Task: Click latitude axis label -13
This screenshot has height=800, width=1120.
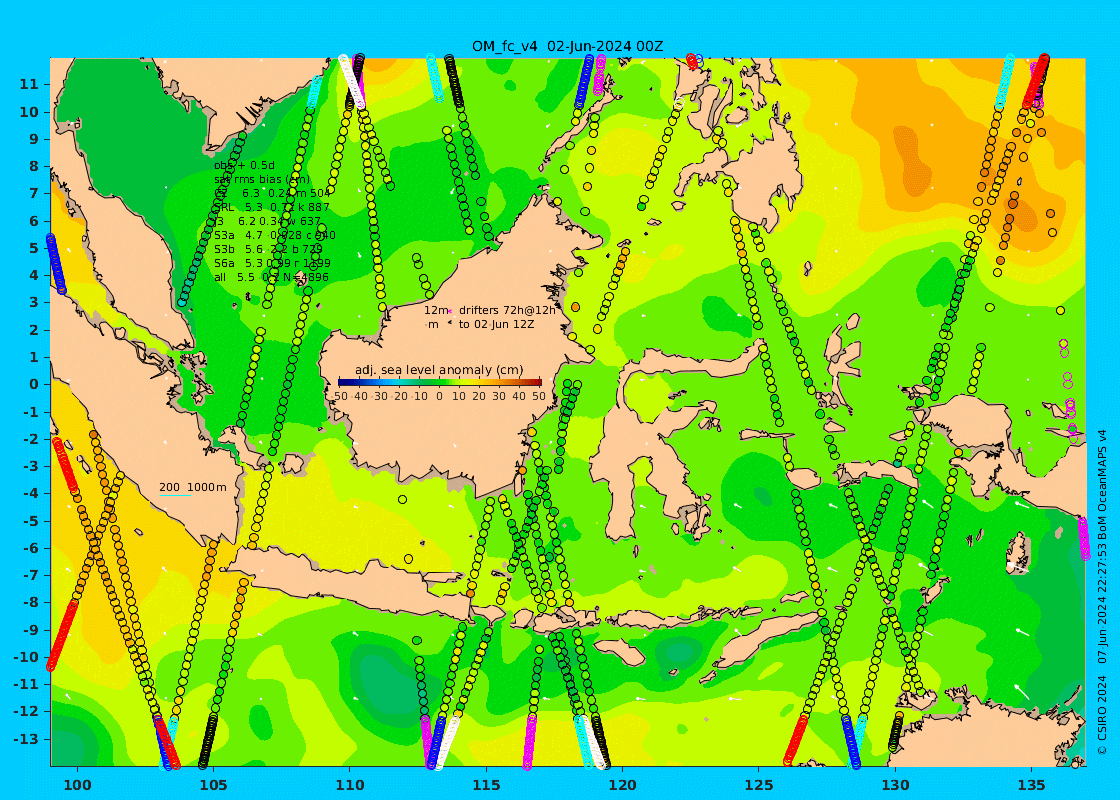Action: pyautogui.click(x=27, y=739)
